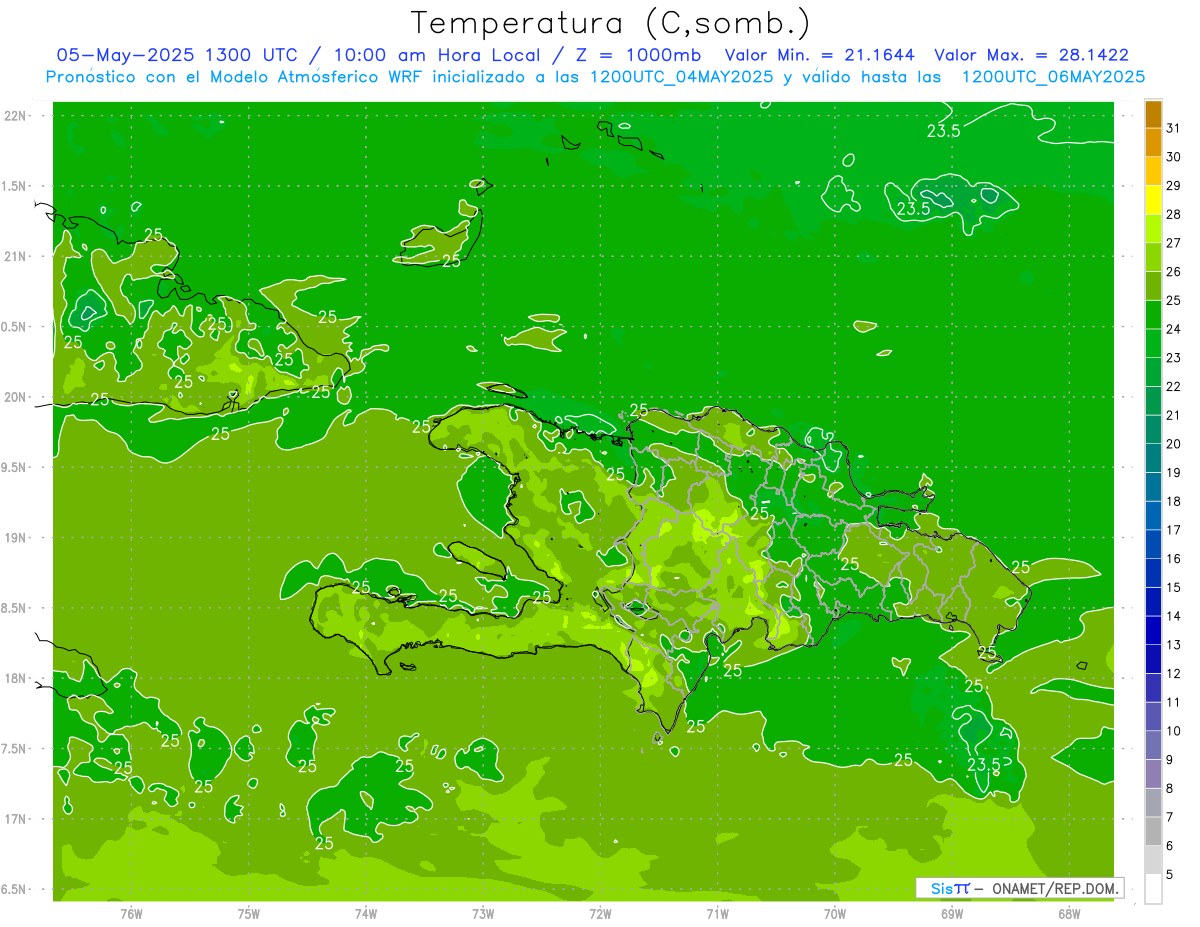Click the "26" label on the color scale

pyautogui.click(x=1173, y=271)
